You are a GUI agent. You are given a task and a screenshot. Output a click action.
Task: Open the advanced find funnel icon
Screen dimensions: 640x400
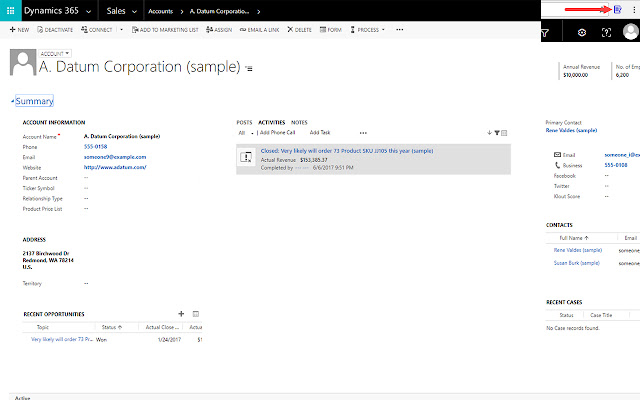click(545, 33)
